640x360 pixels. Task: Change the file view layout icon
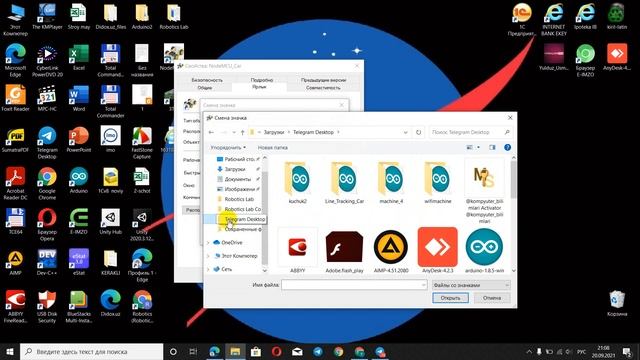coord(470,147)
